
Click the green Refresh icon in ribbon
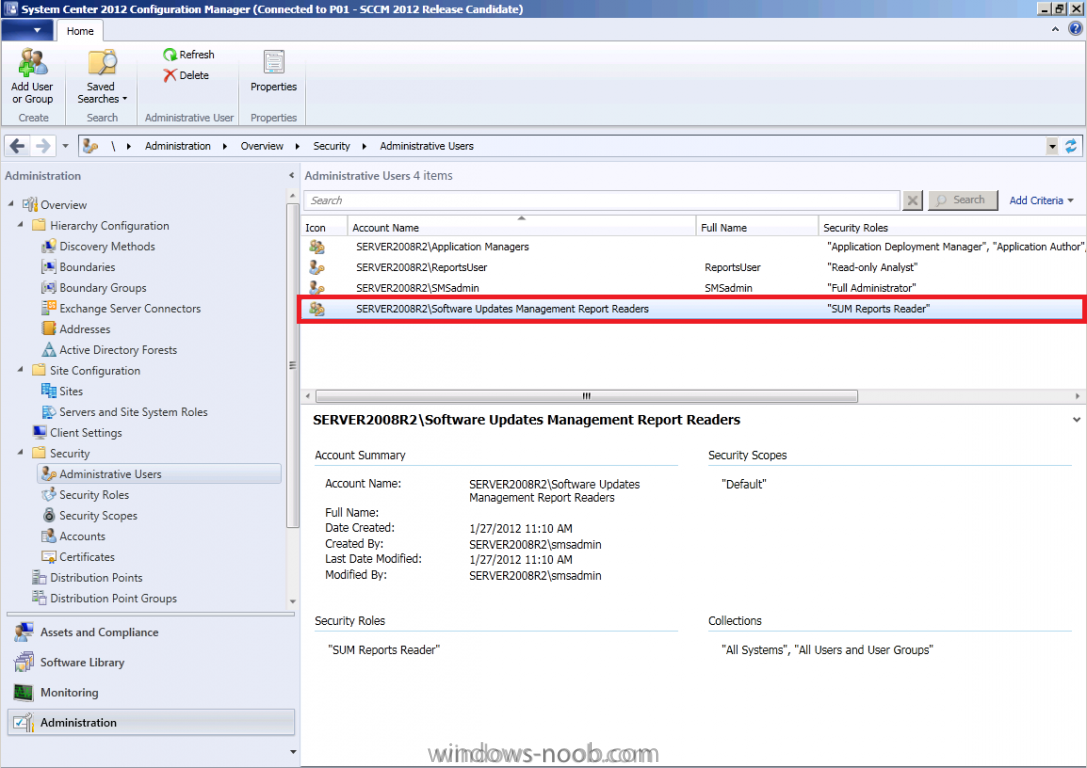pyautogui.click(x=170, y=54)
